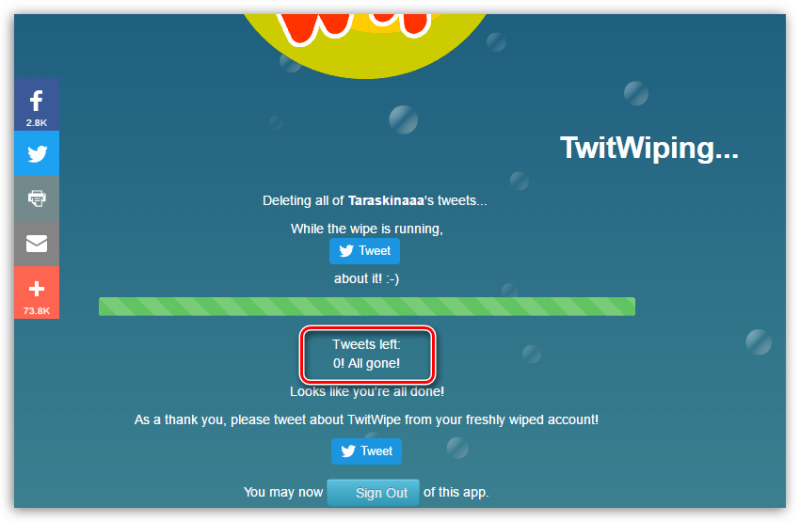
Task: Click the bold Taraskinaaa username
Action: pyautogui.click(x=386, y=201)
